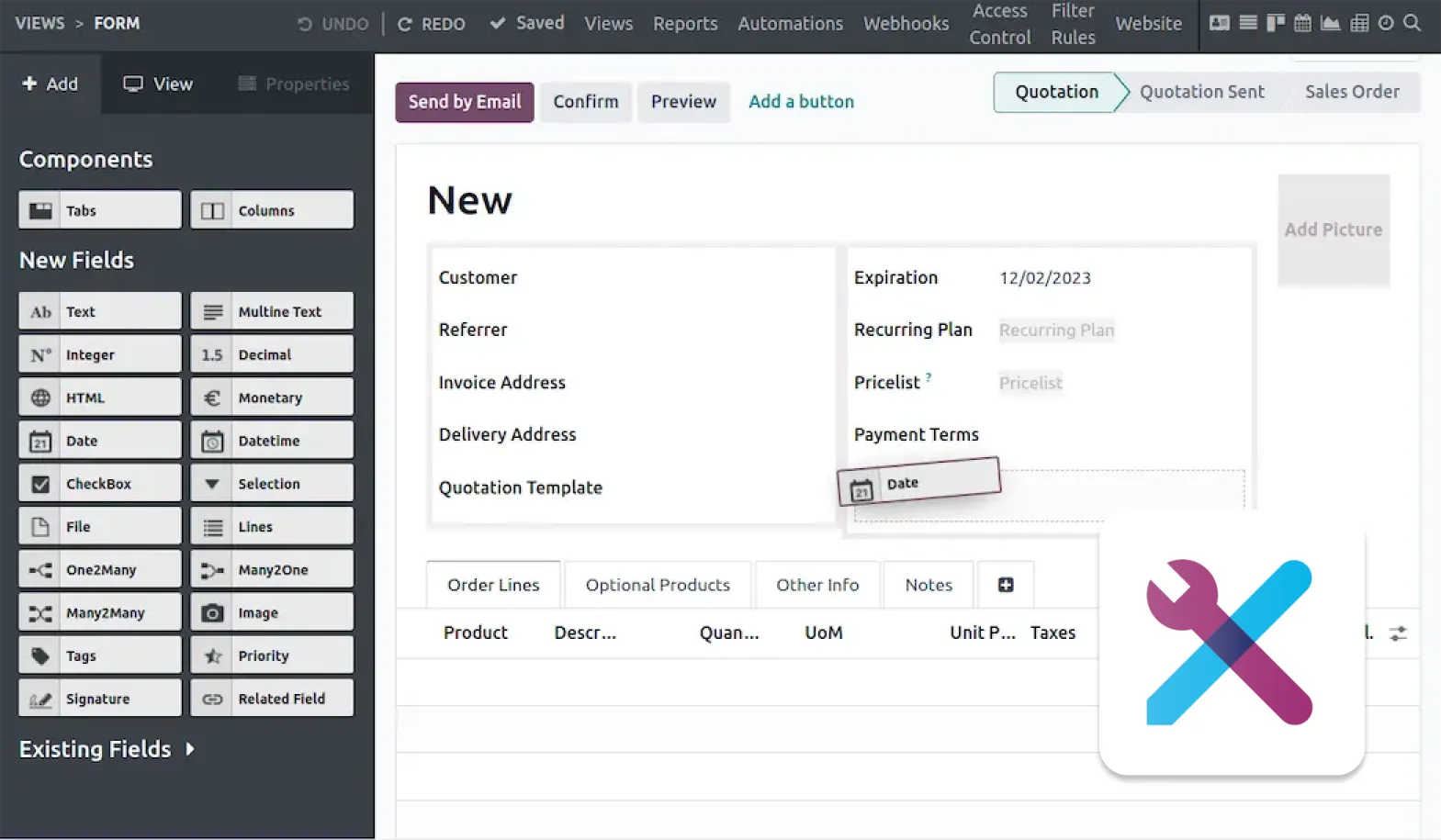Select the Sales Order status stage
Viewport: 1441px width, 840px height.
coord(1352,92)
